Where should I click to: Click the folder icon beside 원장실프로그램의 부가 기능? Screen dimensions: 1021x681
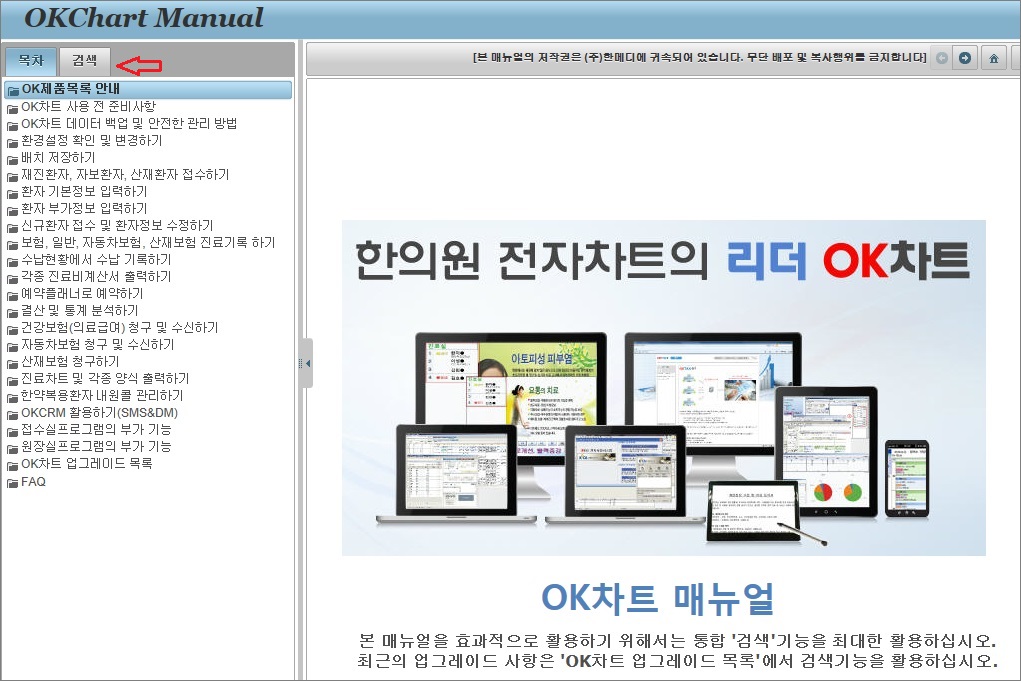(12, 448)
